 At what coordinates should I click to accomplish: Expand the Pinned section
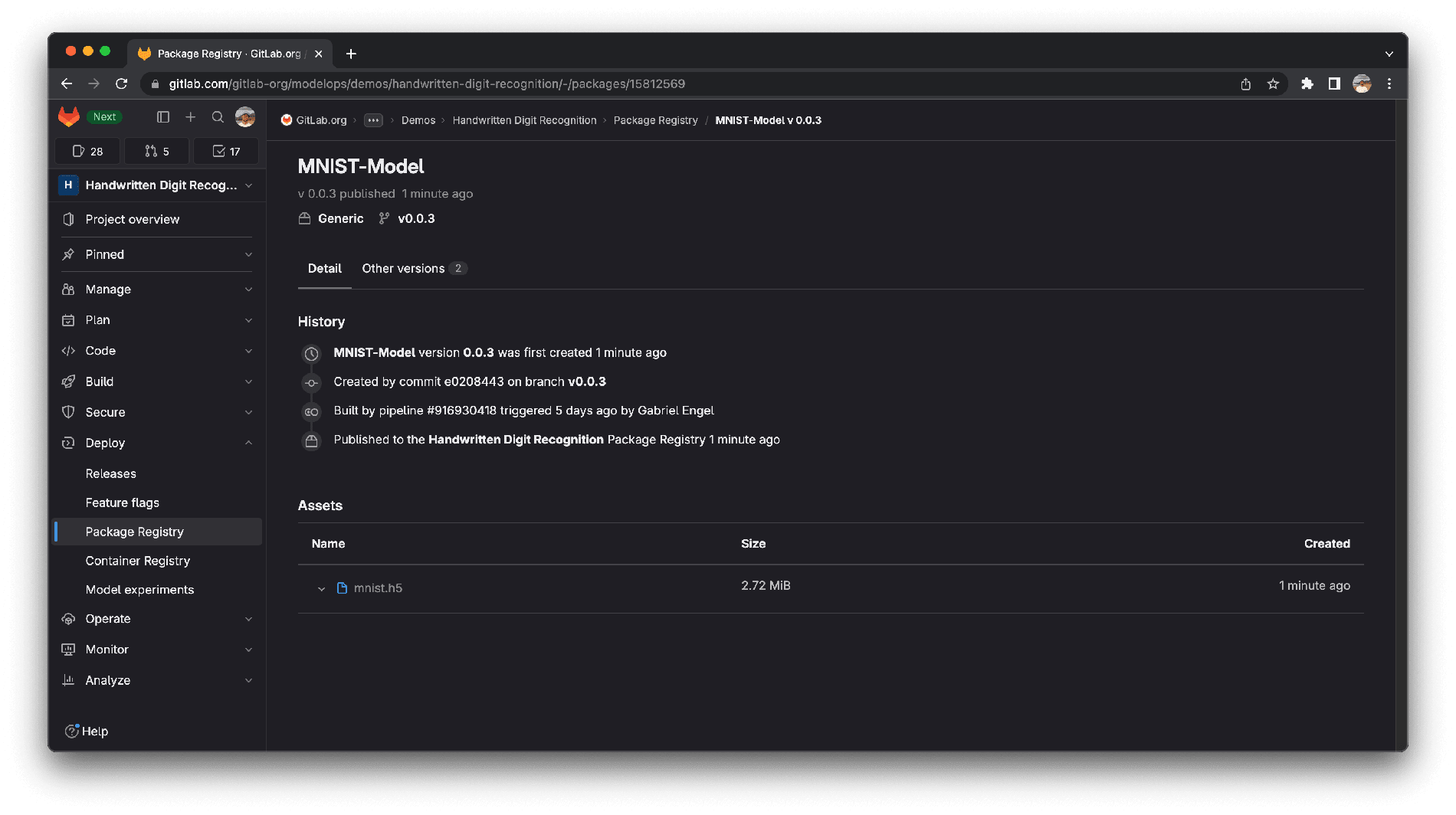(x=158, y=254)
